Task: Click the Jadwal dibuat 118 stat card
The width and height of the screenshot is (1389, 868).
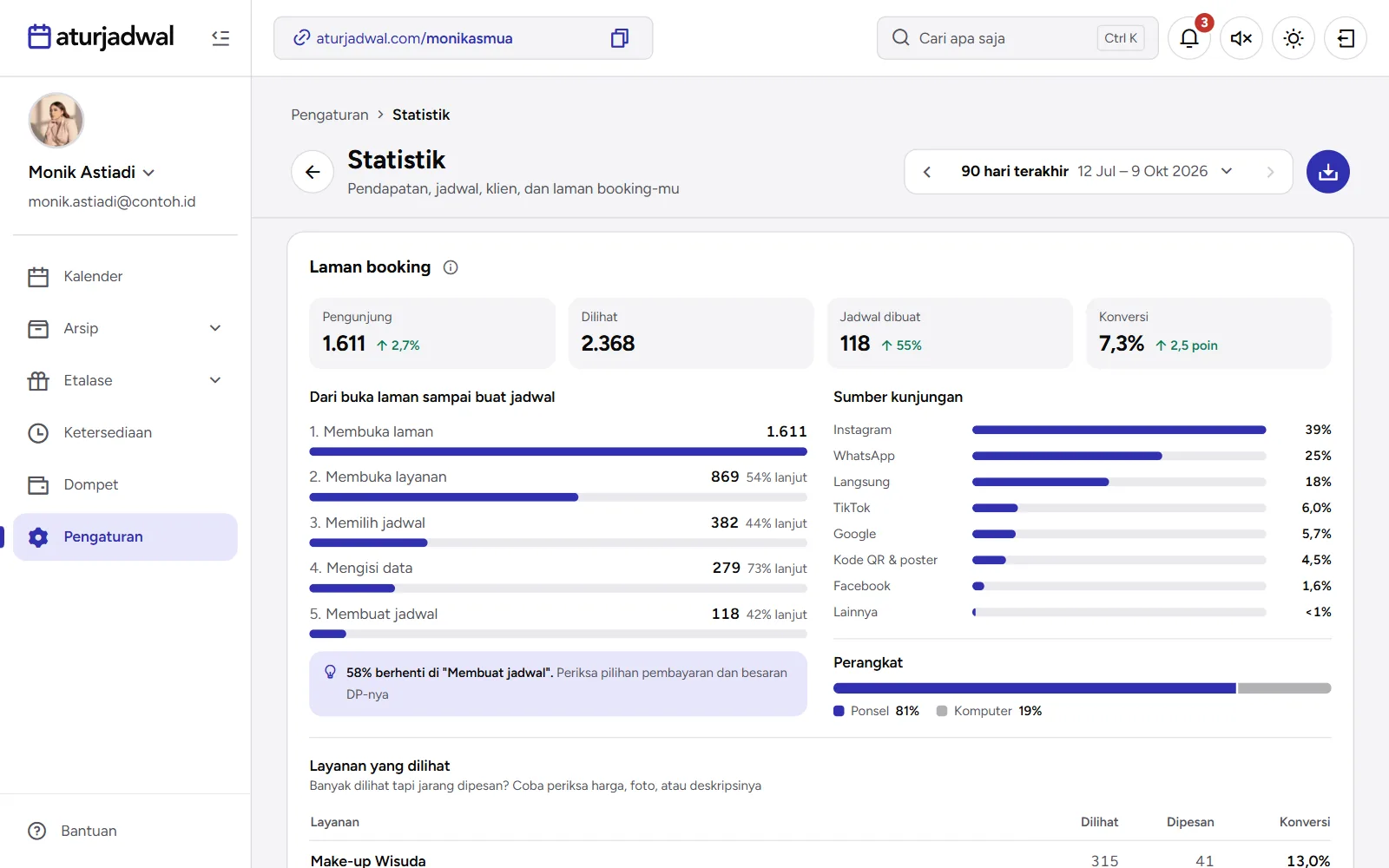Action: [x=950, y=333]
